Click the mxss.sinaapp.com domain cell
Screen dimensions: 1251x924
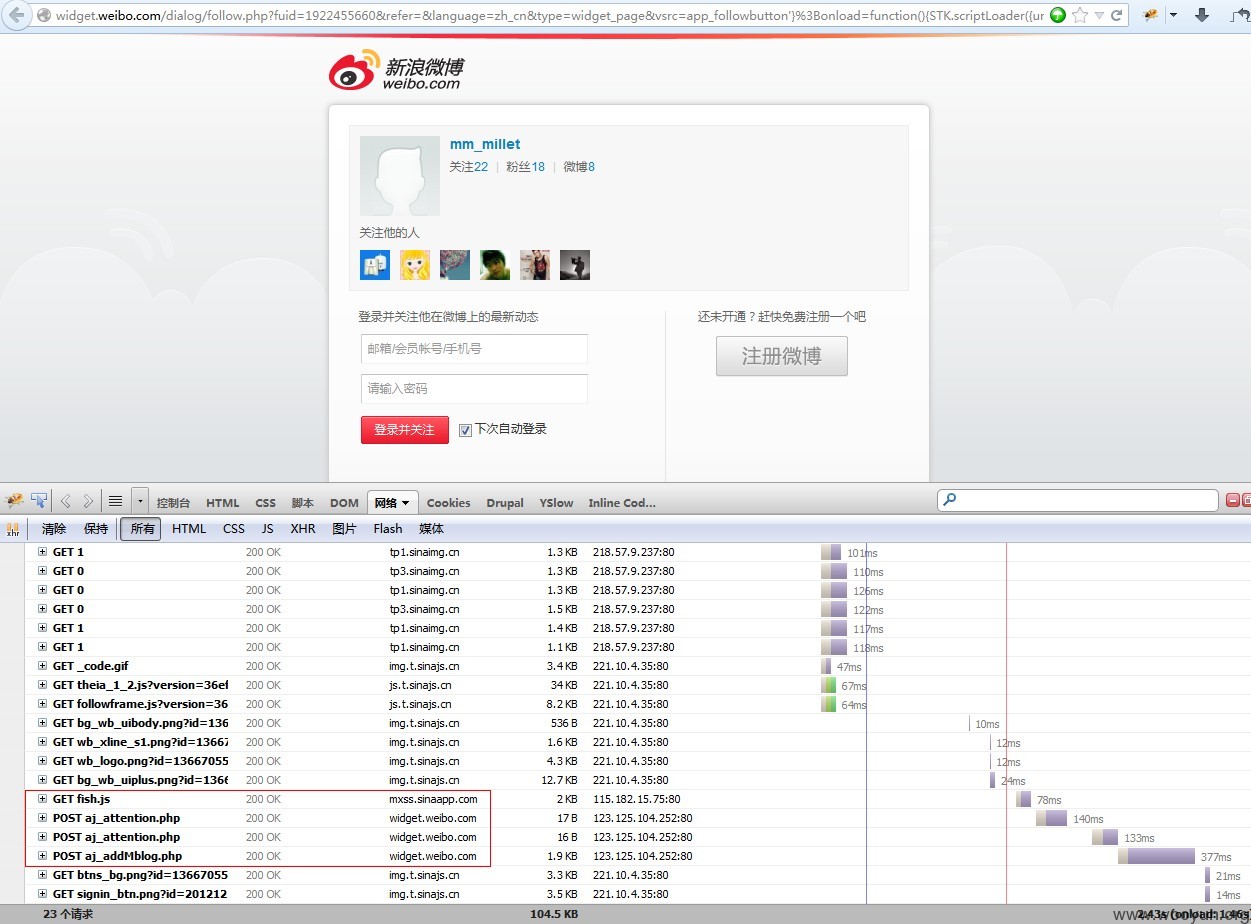[433, 799]
